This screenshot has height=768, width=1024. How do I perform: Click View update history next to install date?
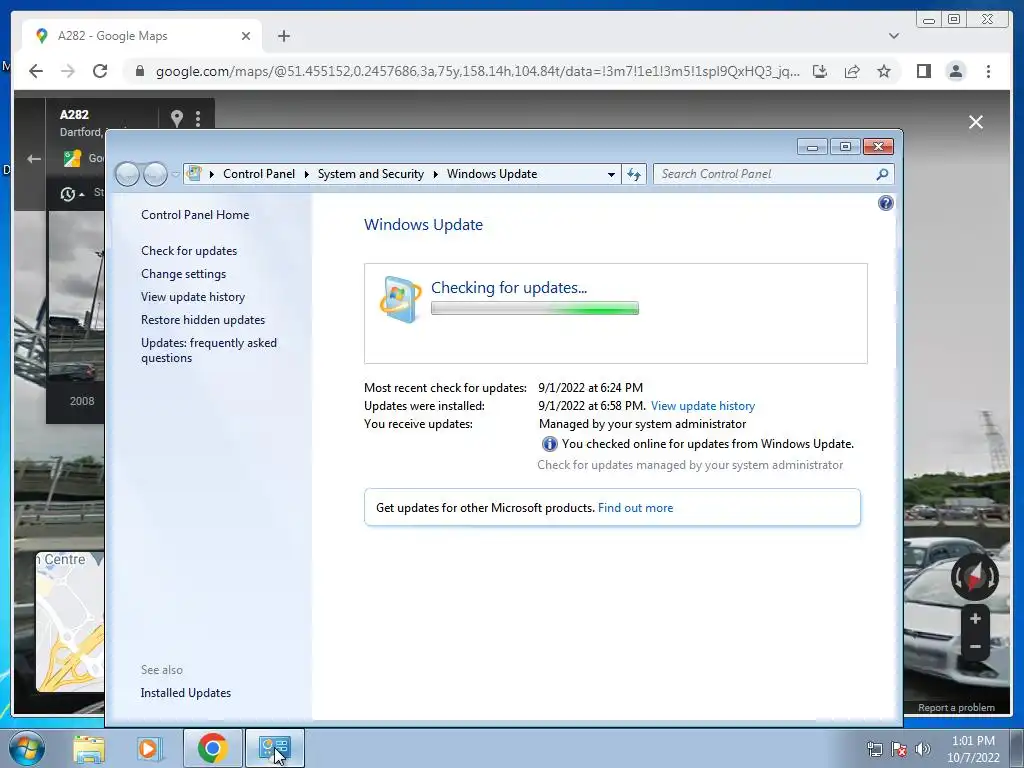coord(703,406)
